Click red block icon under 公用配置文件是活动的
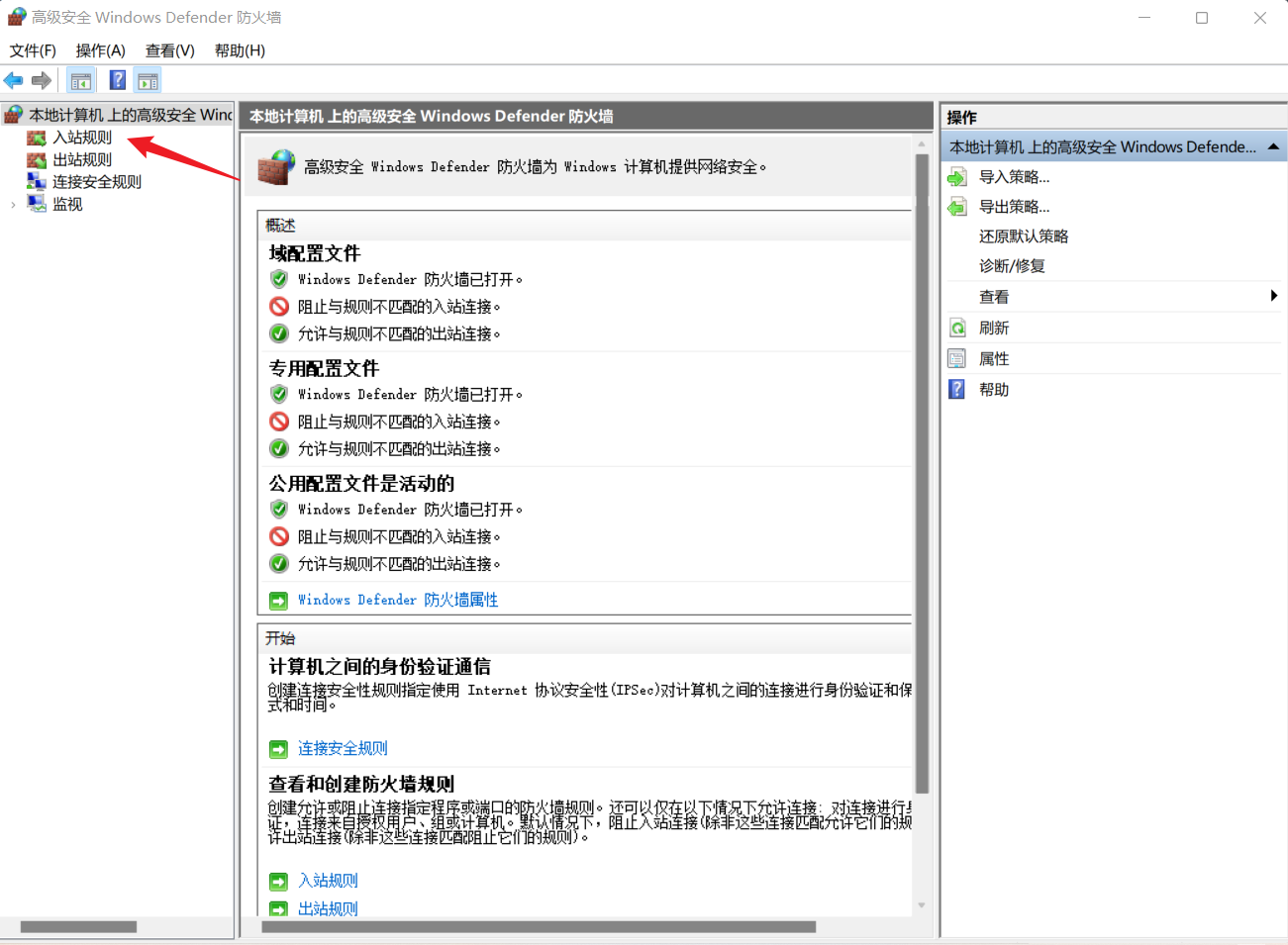This screenshot has width=1288, height=945. [x=279, y=536]
